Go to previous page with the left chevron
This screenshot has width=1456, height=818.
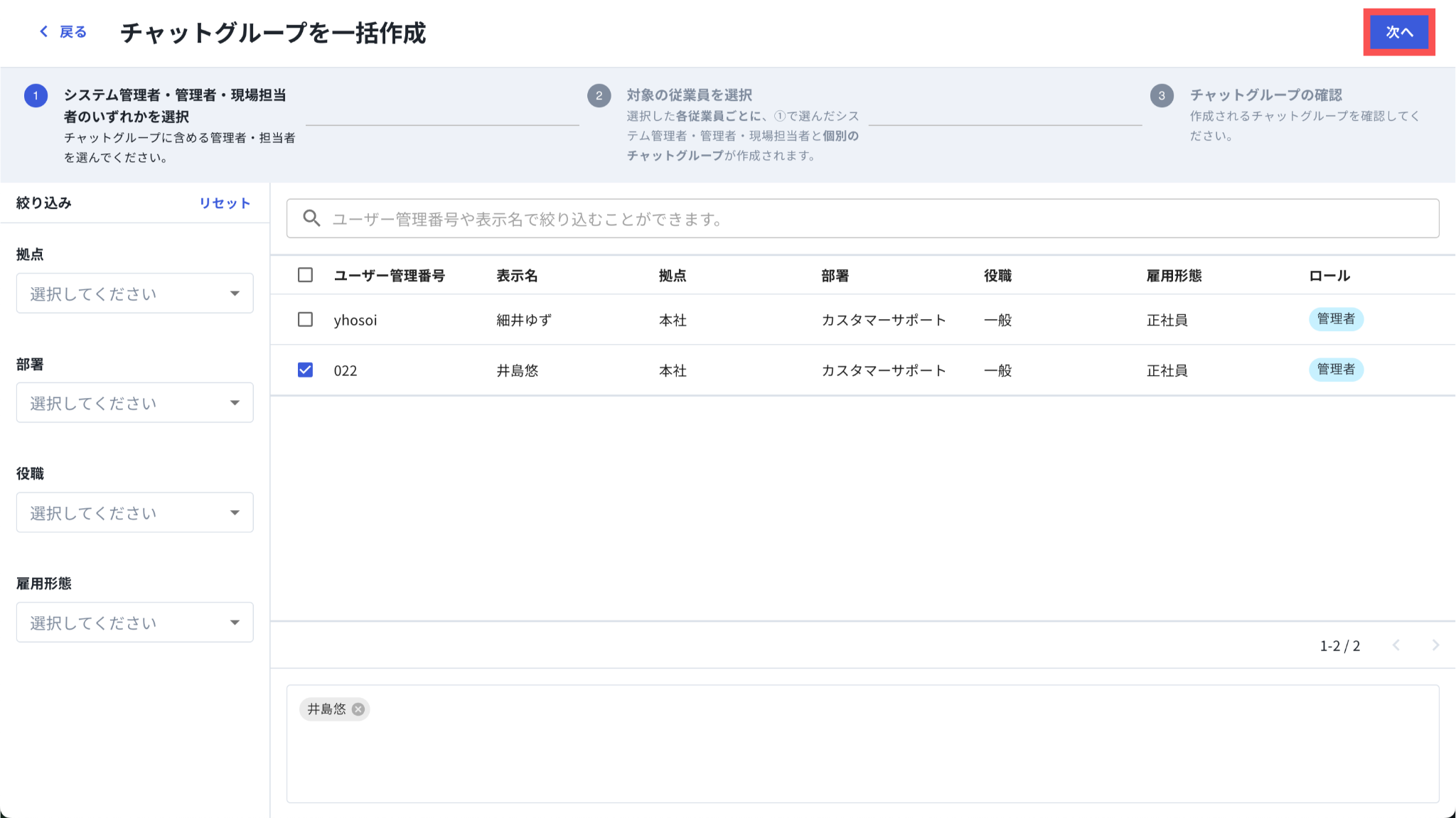click(1396, 645)
